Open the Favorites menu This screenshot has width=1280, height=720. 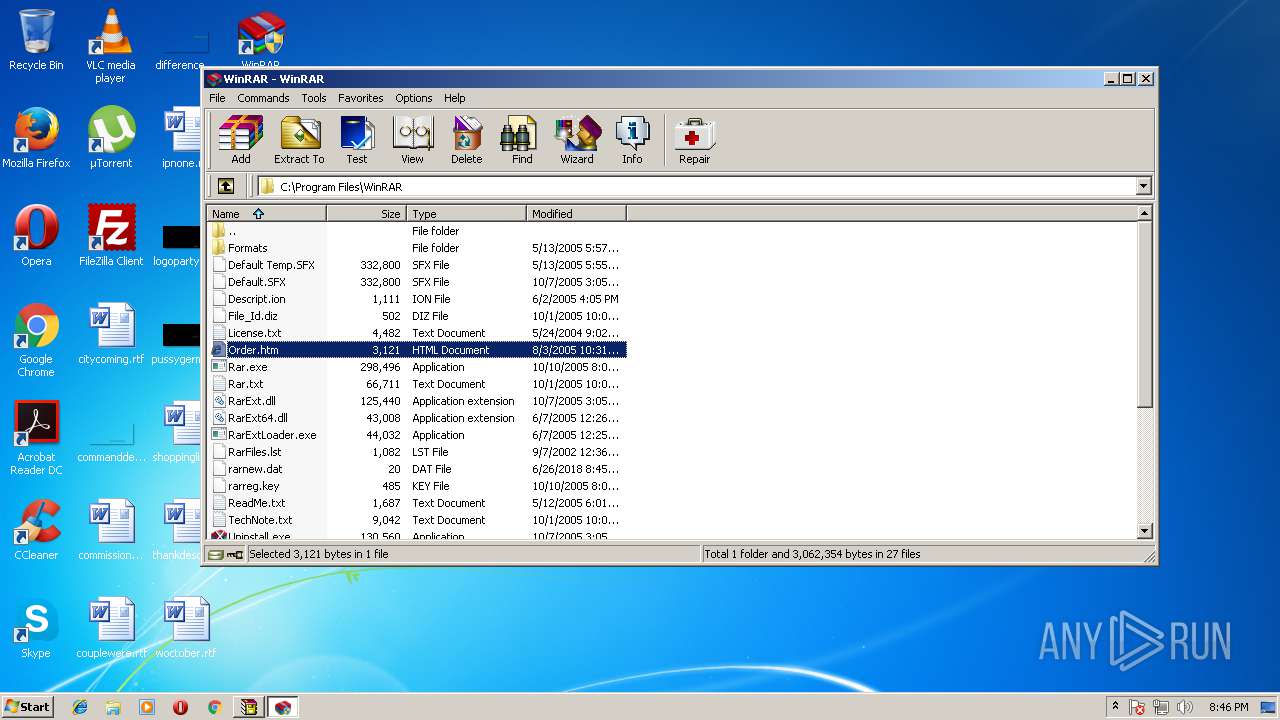[360, 98]
